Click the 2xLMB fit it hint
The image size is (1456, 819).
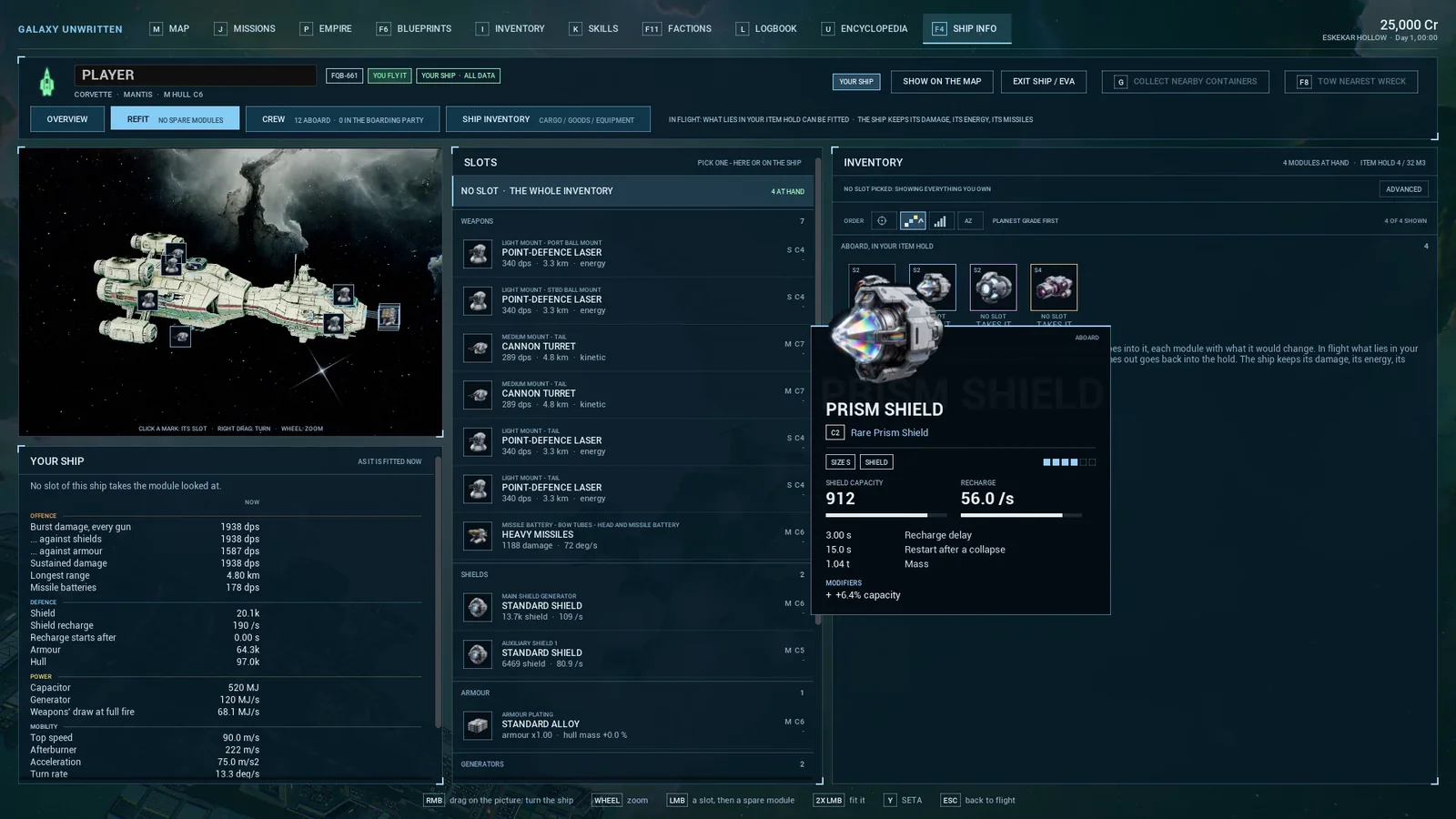pyautogui.click(x=838, y=801)
